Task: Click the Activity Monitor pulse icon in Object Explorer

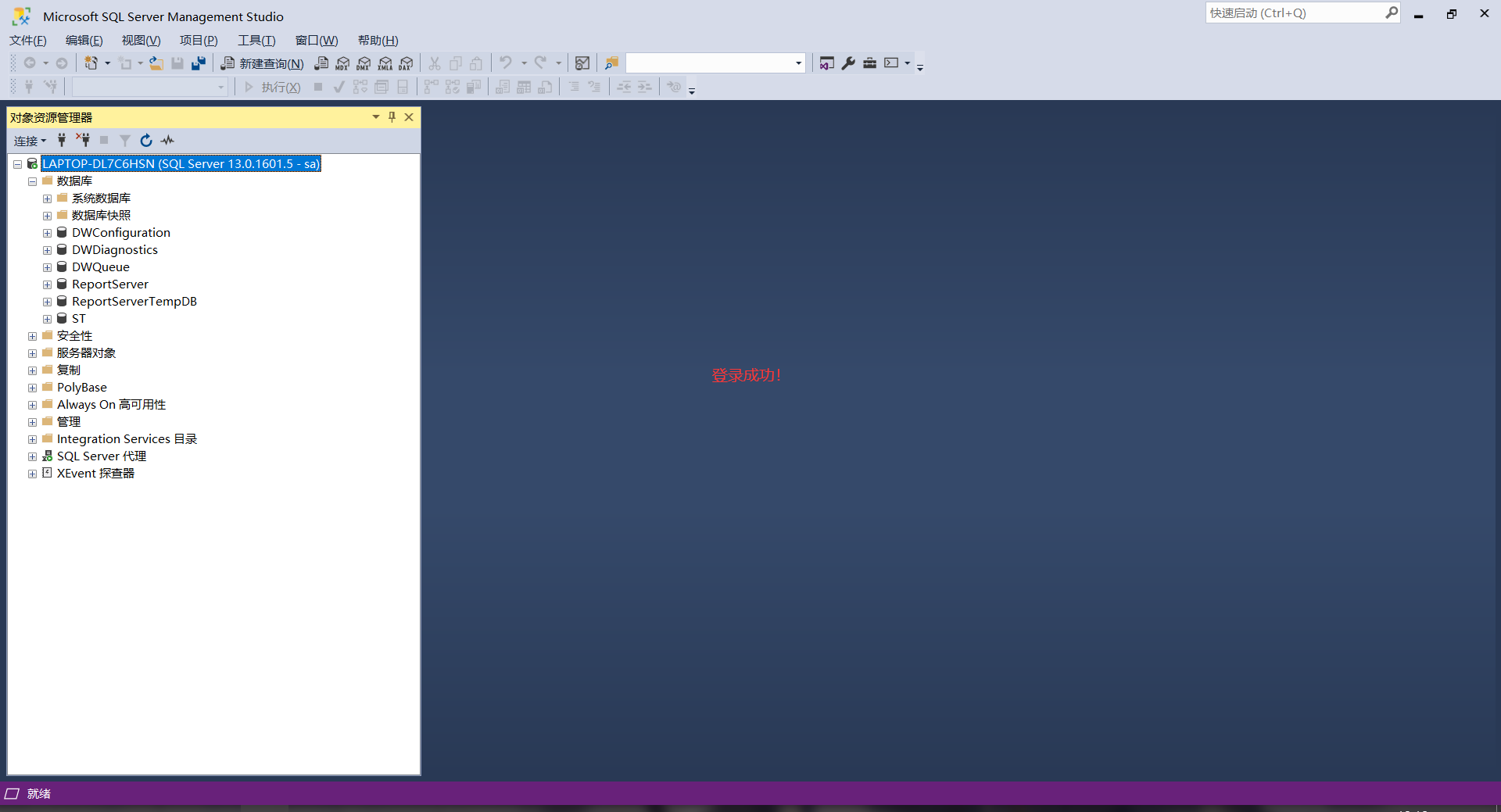Action: 167,141
